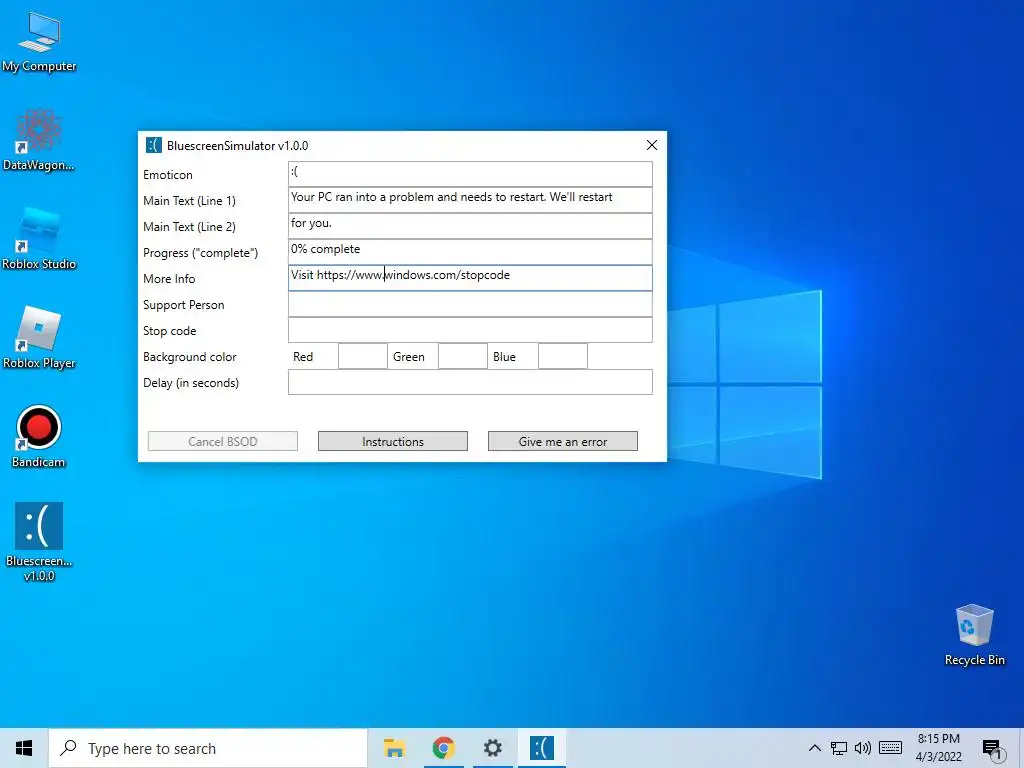Open network status tray icon

[839, 748]
